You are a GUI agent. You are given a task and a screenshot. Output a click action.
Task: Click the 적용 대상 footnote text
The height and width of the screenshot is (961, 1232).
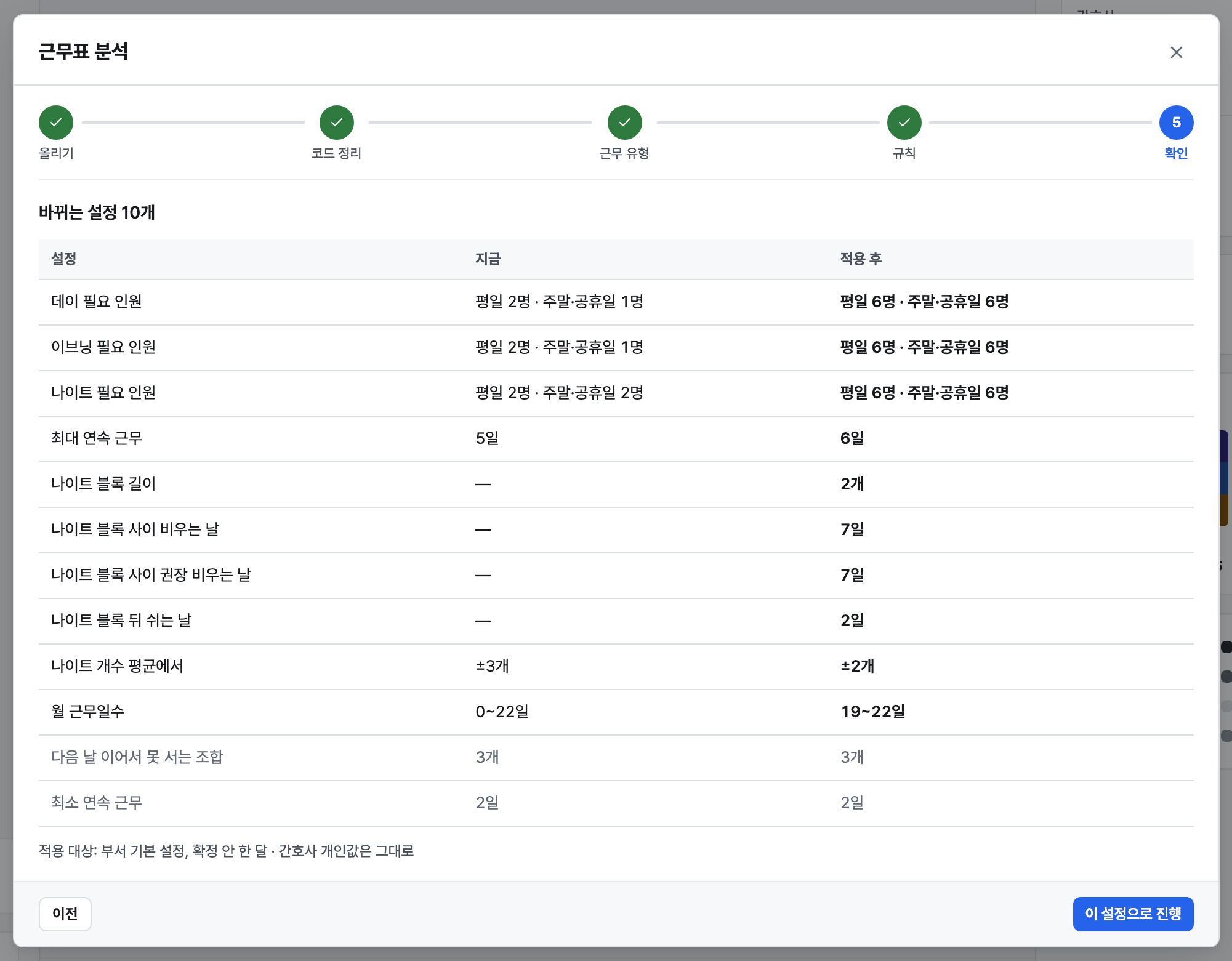[226, 851]
